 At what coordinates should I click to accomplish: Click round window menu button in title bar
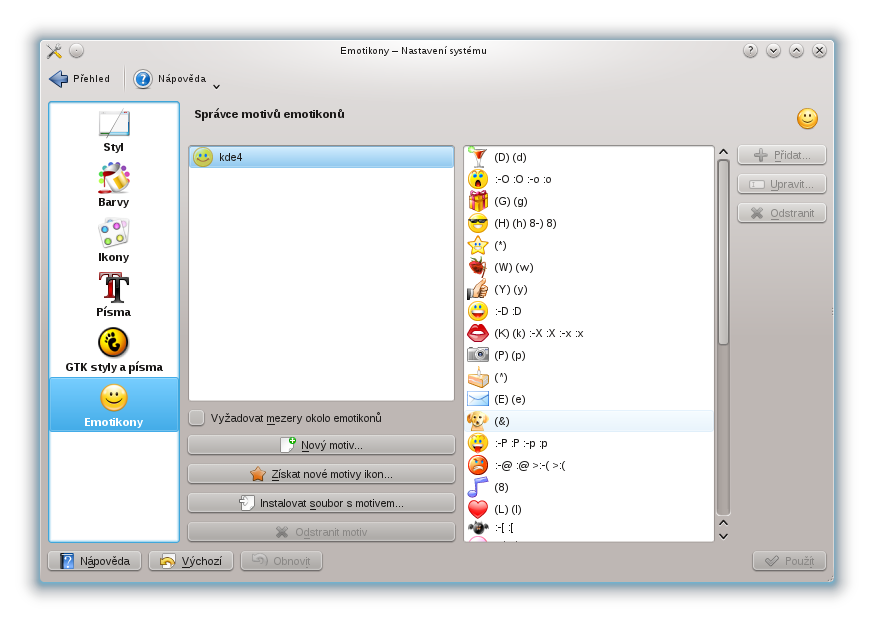pyautogui.click(x=76, y=51)
